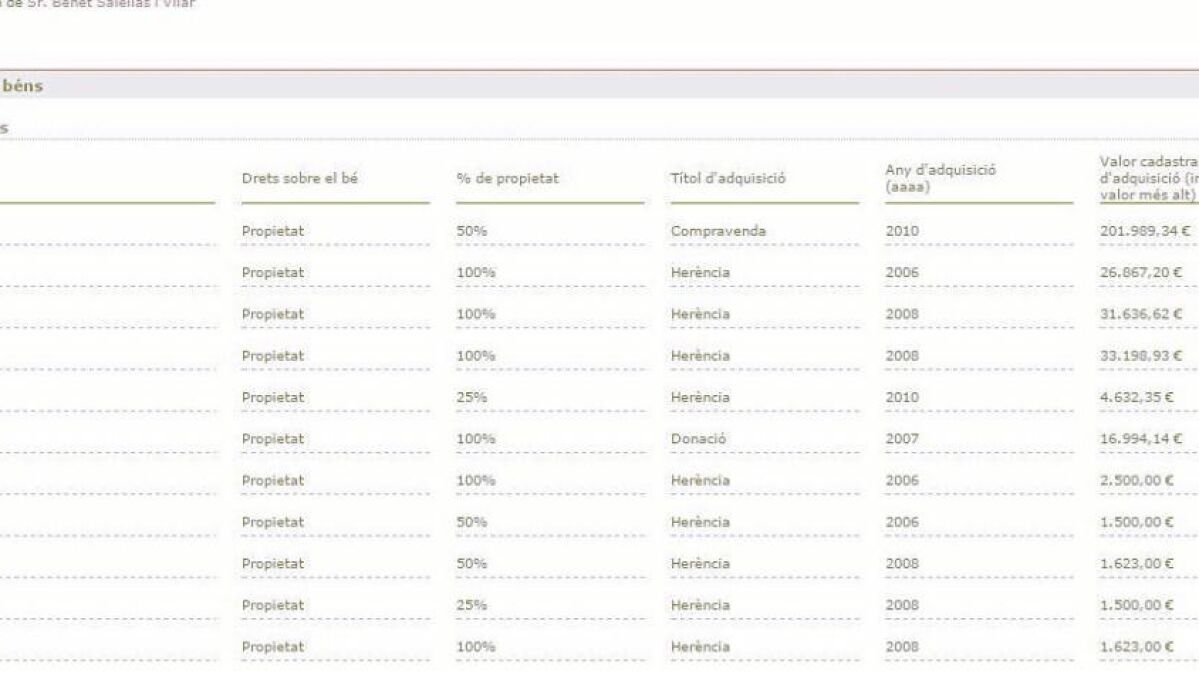The width and height of the screenshot is (1199, 675).
Task: Click the 'Títol d'adquisició' column header
Action: [x=728, y=179]
